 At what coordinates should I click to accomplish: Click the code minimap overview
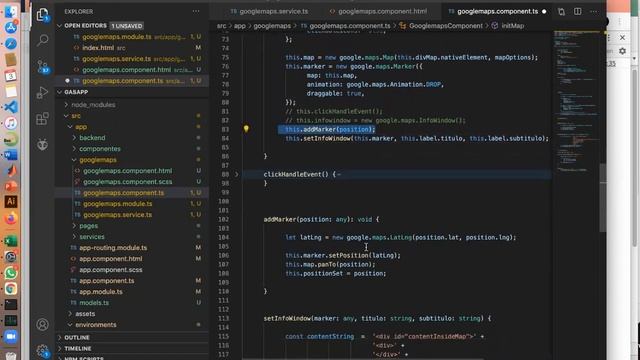click(576, 100)
